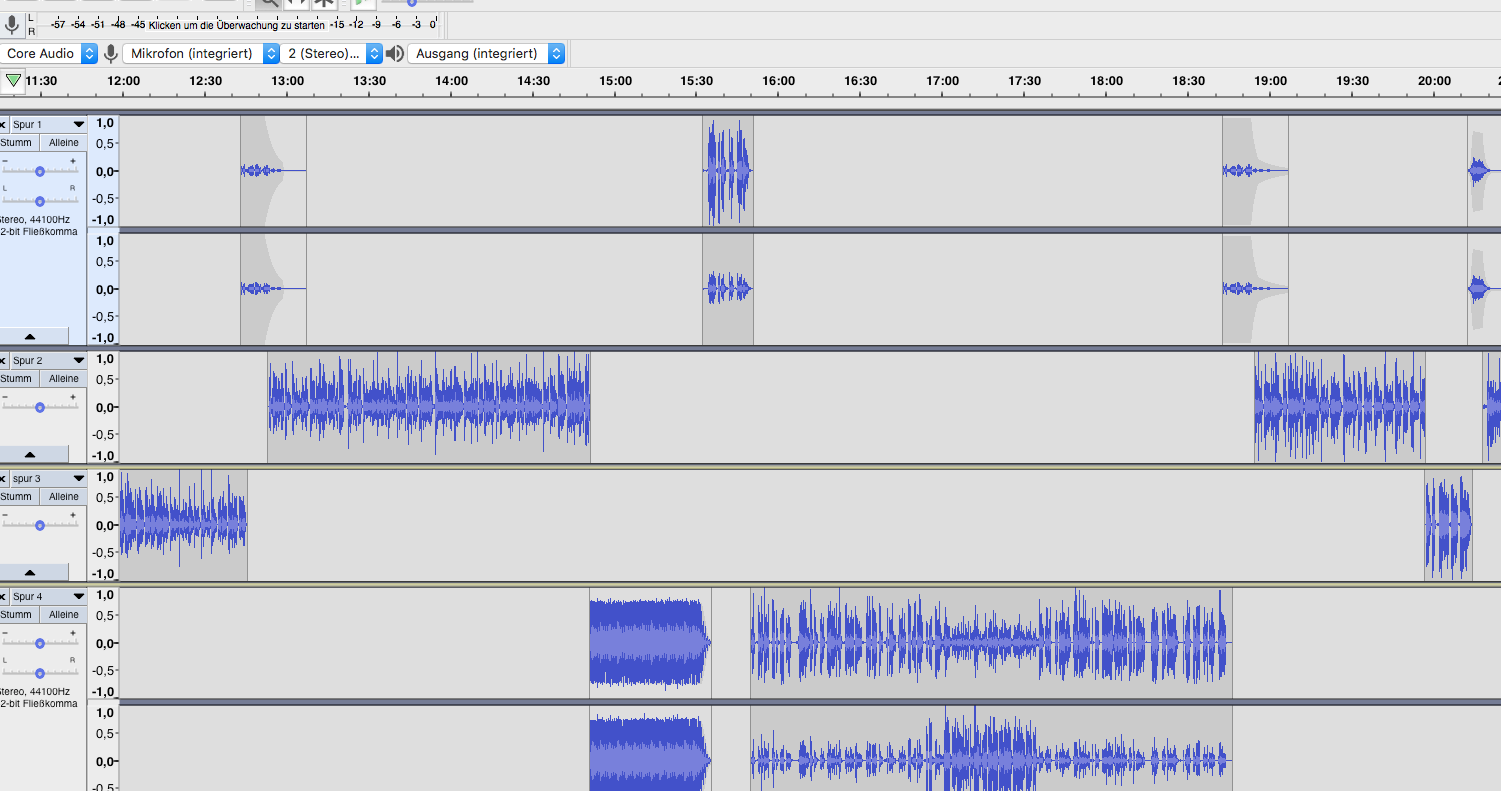Click the 16:00 mark on timeline ruler
This screenshot has height=791, width=1501.
(x=779, y=81)
